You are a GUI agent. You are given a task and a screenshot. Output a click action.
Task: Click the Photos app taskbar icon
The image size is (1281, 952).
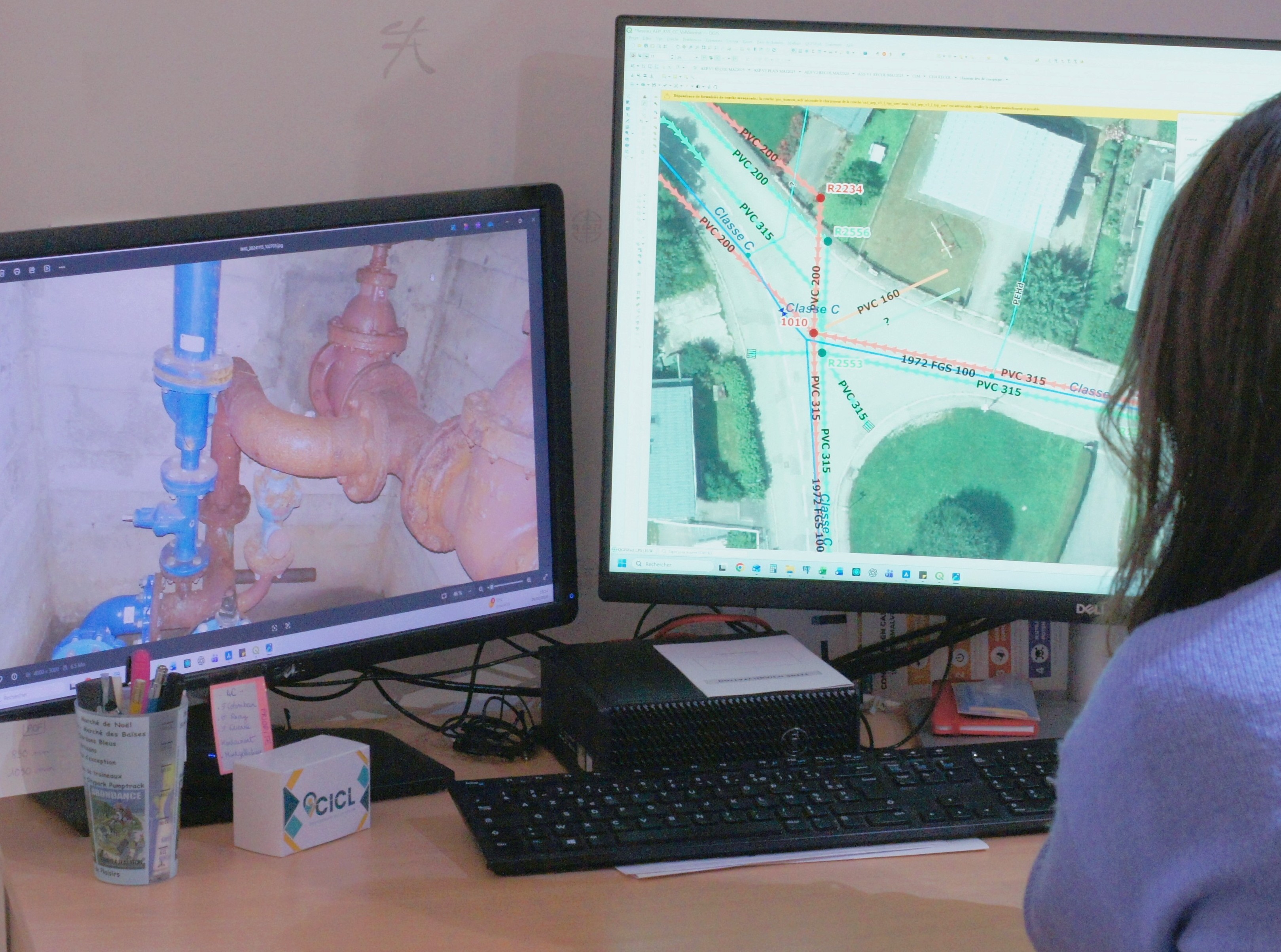(x=957, y=576)
